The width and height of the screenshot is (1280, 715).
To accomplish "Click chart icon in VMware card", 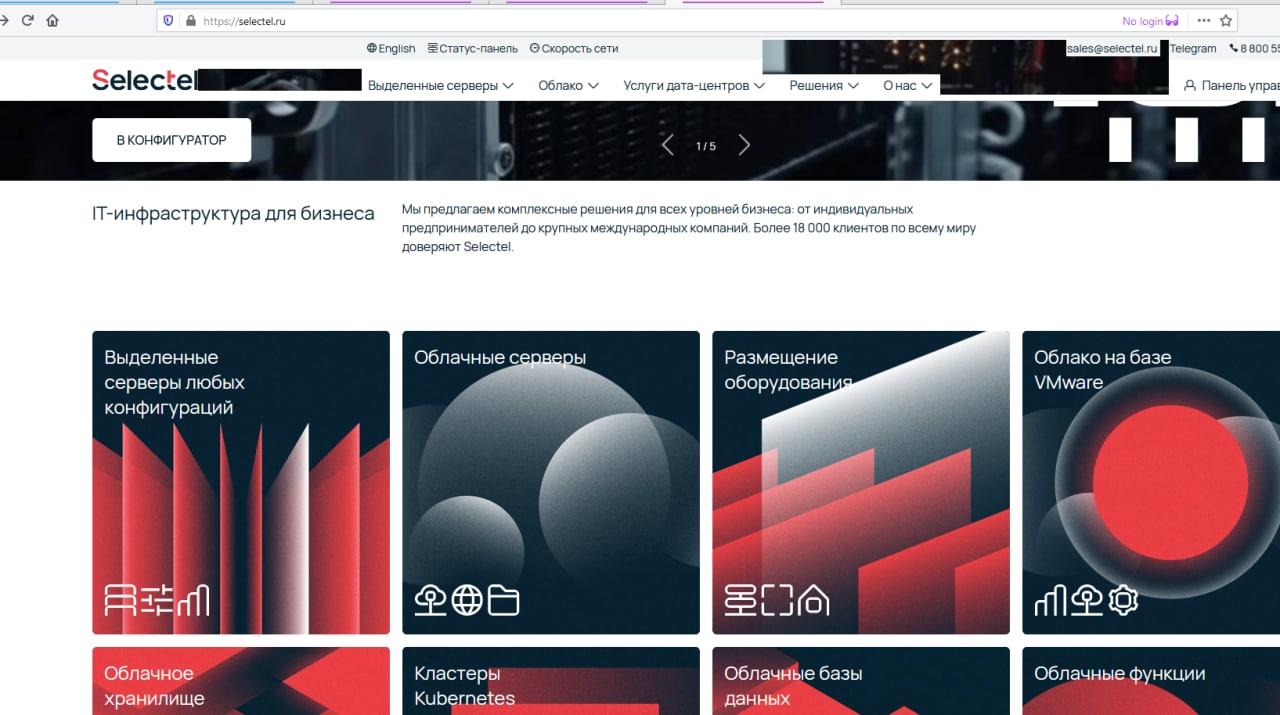I will (1050, 600).
